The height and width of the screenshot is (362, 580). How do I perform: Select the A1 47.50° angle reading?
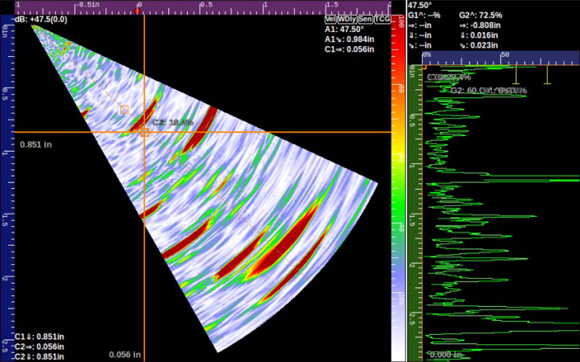(344, 29)
